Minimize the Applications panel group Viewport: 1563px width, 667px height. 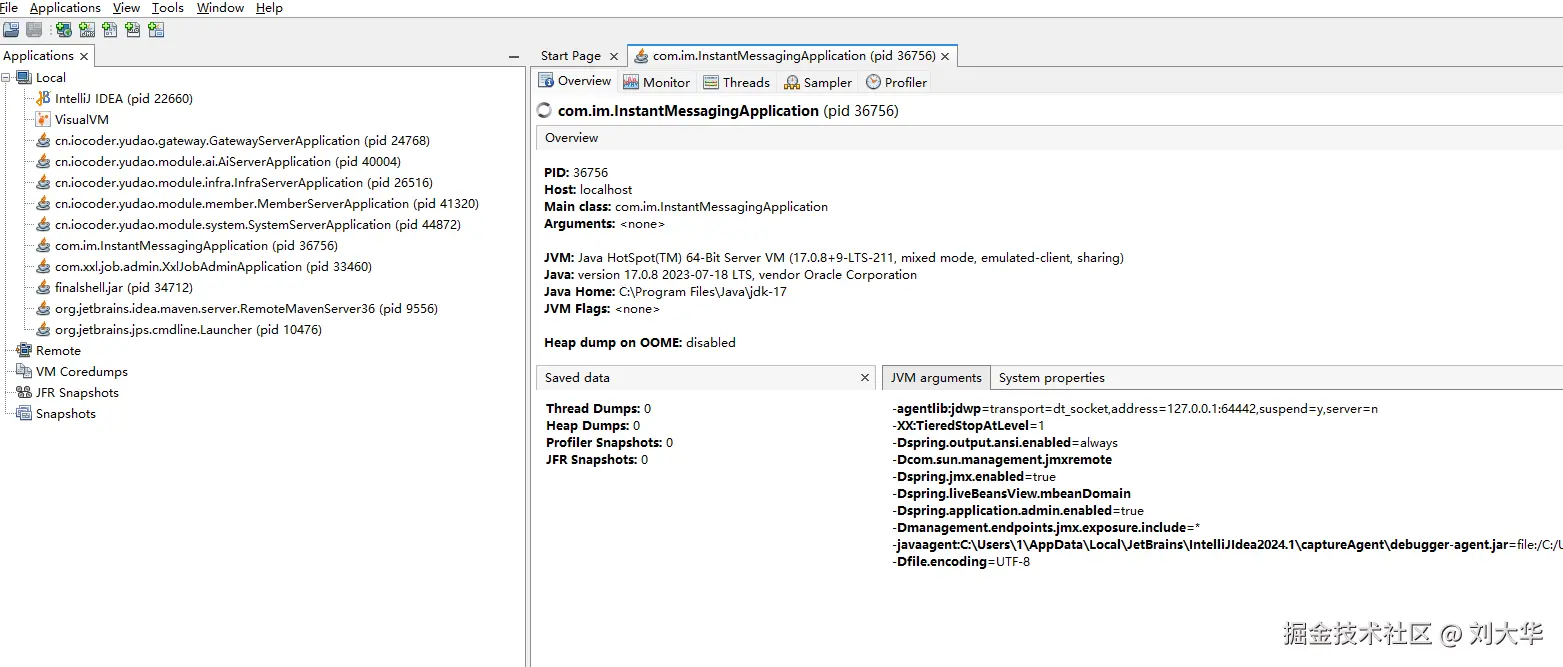514,57
